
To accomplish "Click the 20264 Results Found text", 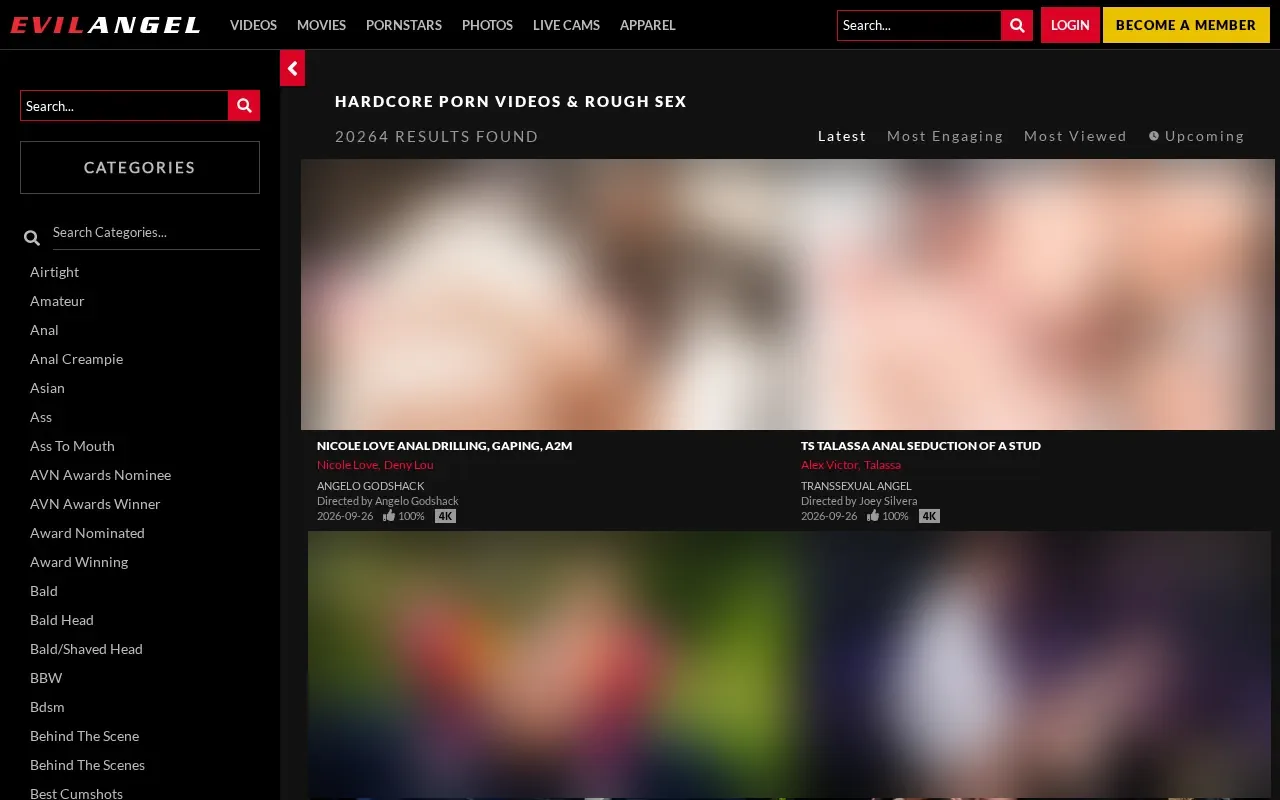I will click(x=437, y=136).
